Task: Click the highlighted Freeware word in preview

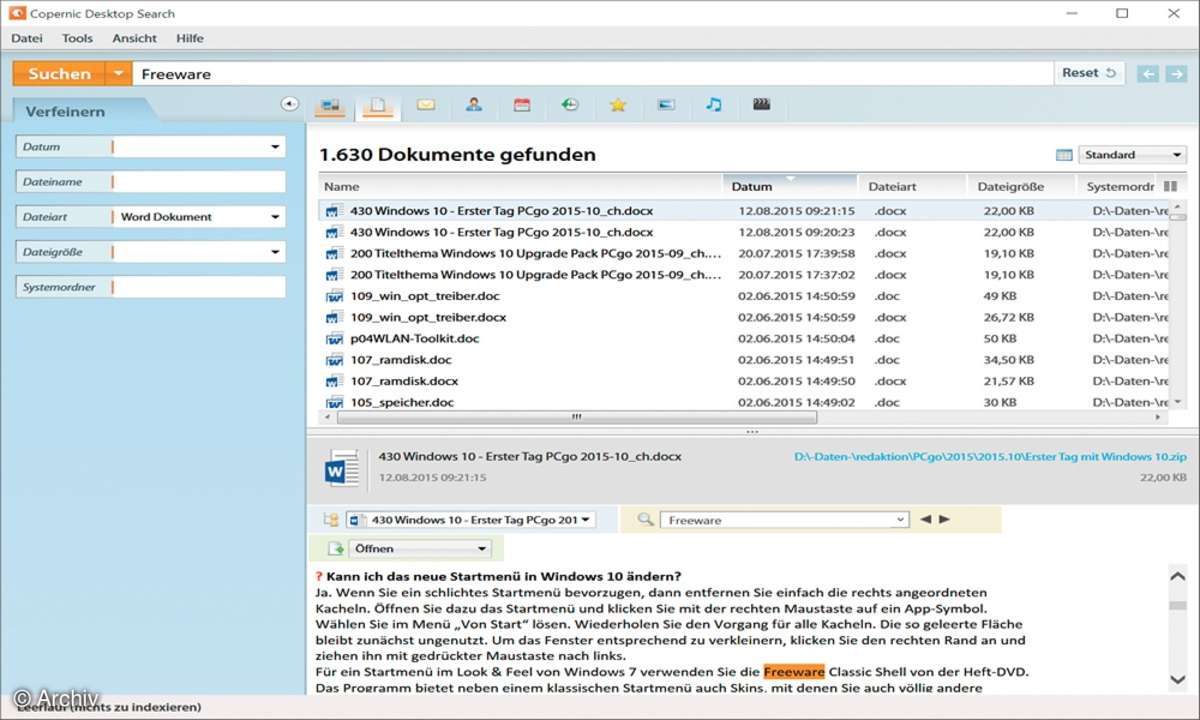Action: pos(794,671)
